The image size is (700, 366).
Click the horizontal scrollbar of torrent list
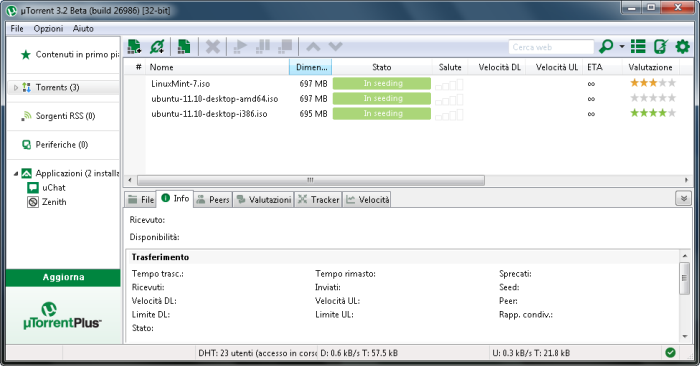311,180
